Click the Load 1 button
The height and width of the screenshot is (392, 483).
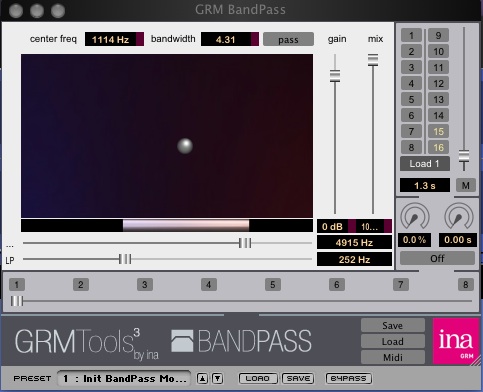425,164
